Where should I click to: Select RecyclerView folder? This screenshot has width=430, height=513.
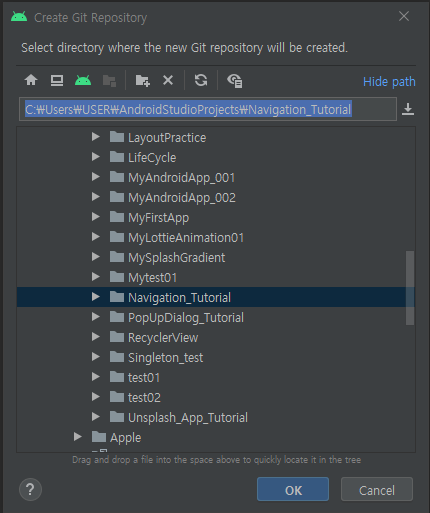[x=163, y=338]
